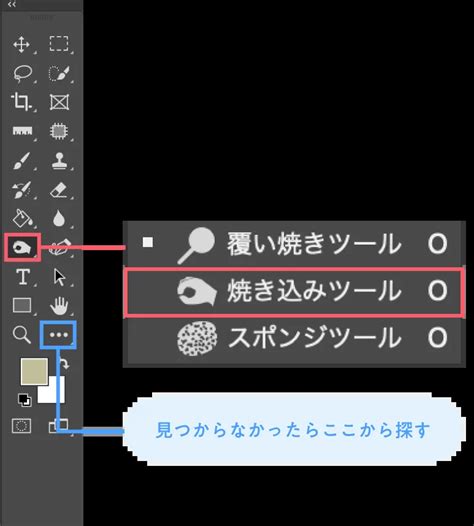Select the Eraser tool

(x=59, y=190)
